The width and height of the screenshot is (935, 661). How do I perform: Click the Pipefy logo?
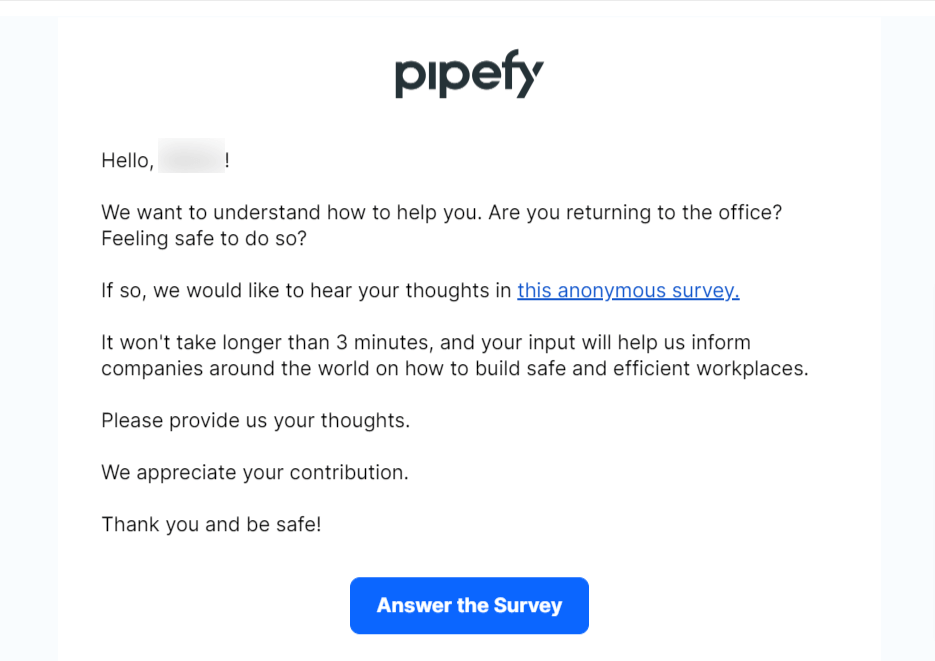469,76
